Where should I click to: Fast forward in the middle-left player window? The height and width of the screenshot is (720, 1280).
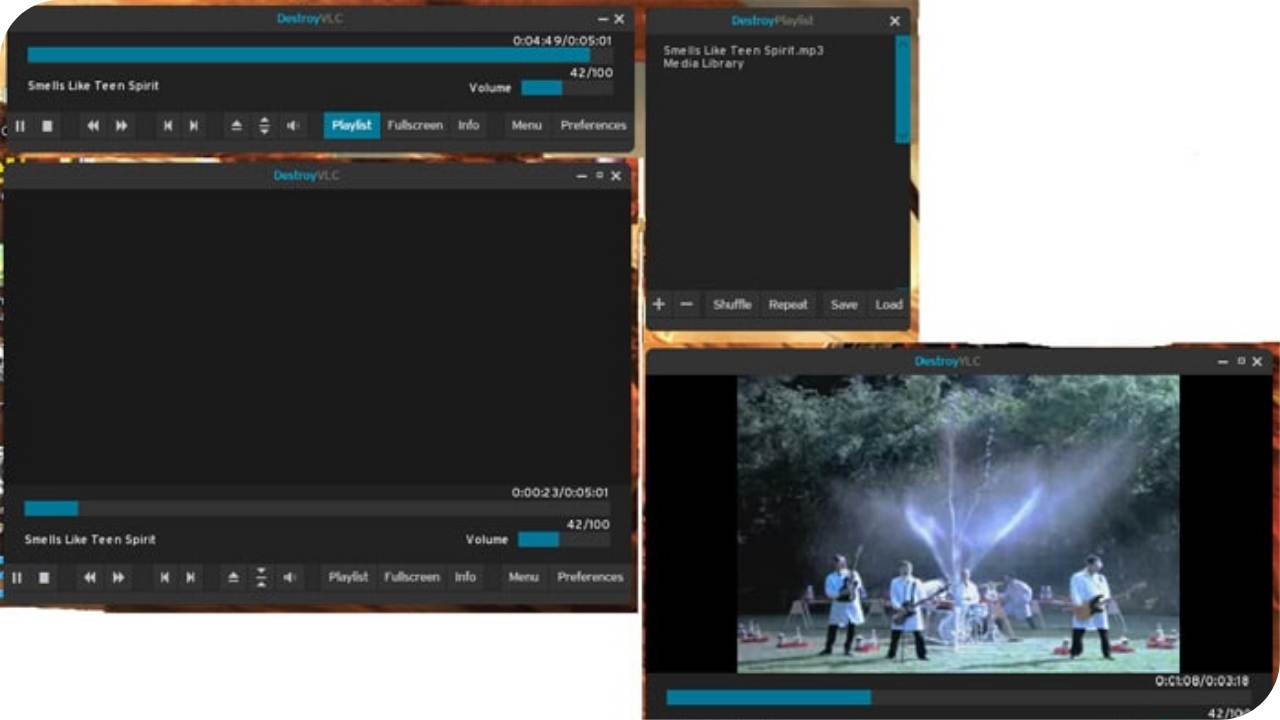click(x=119, y=578)
